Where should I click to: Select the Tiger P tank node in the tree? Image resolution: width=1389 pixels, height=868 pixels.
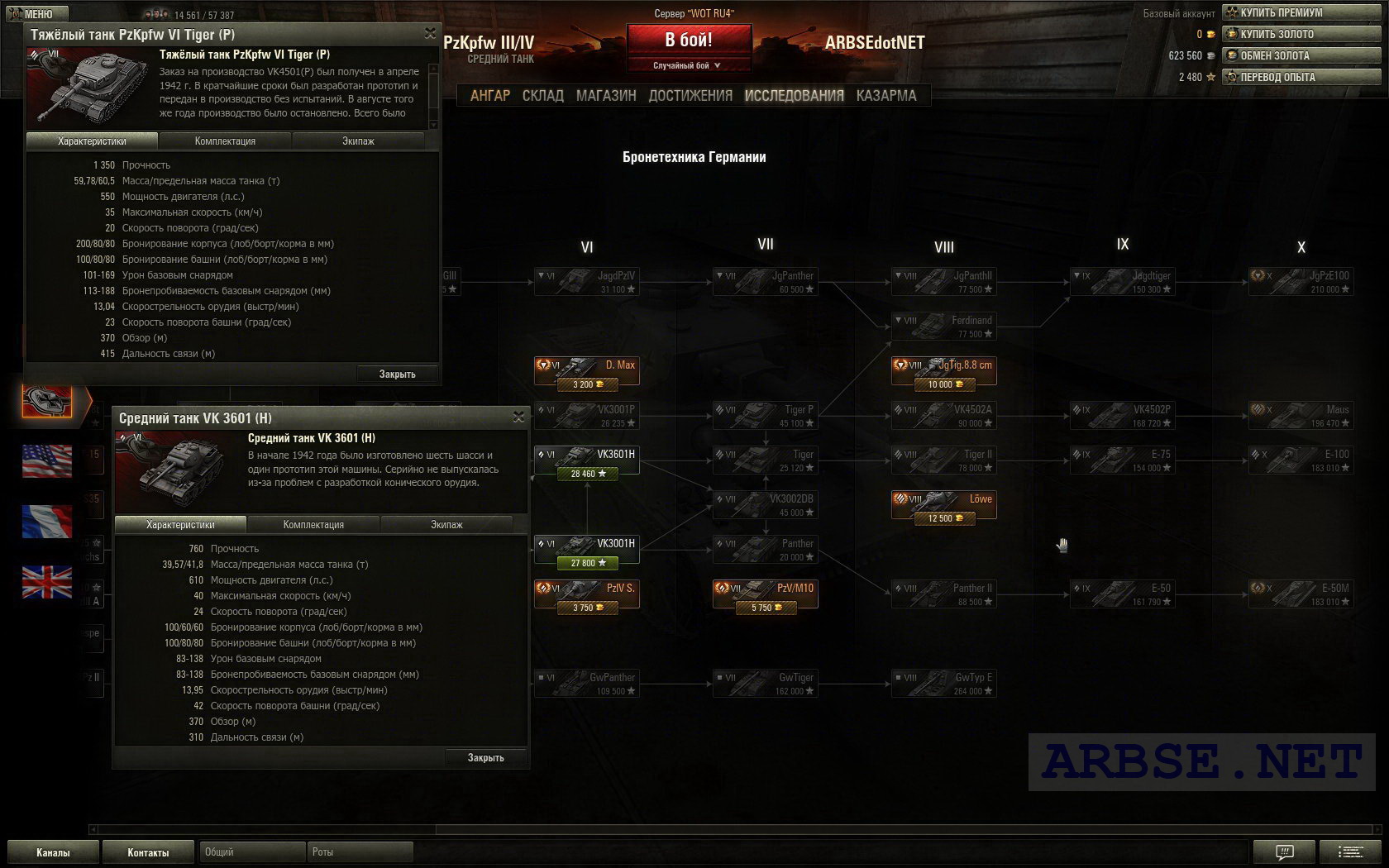pyautogui.click(x=766, y=416)
